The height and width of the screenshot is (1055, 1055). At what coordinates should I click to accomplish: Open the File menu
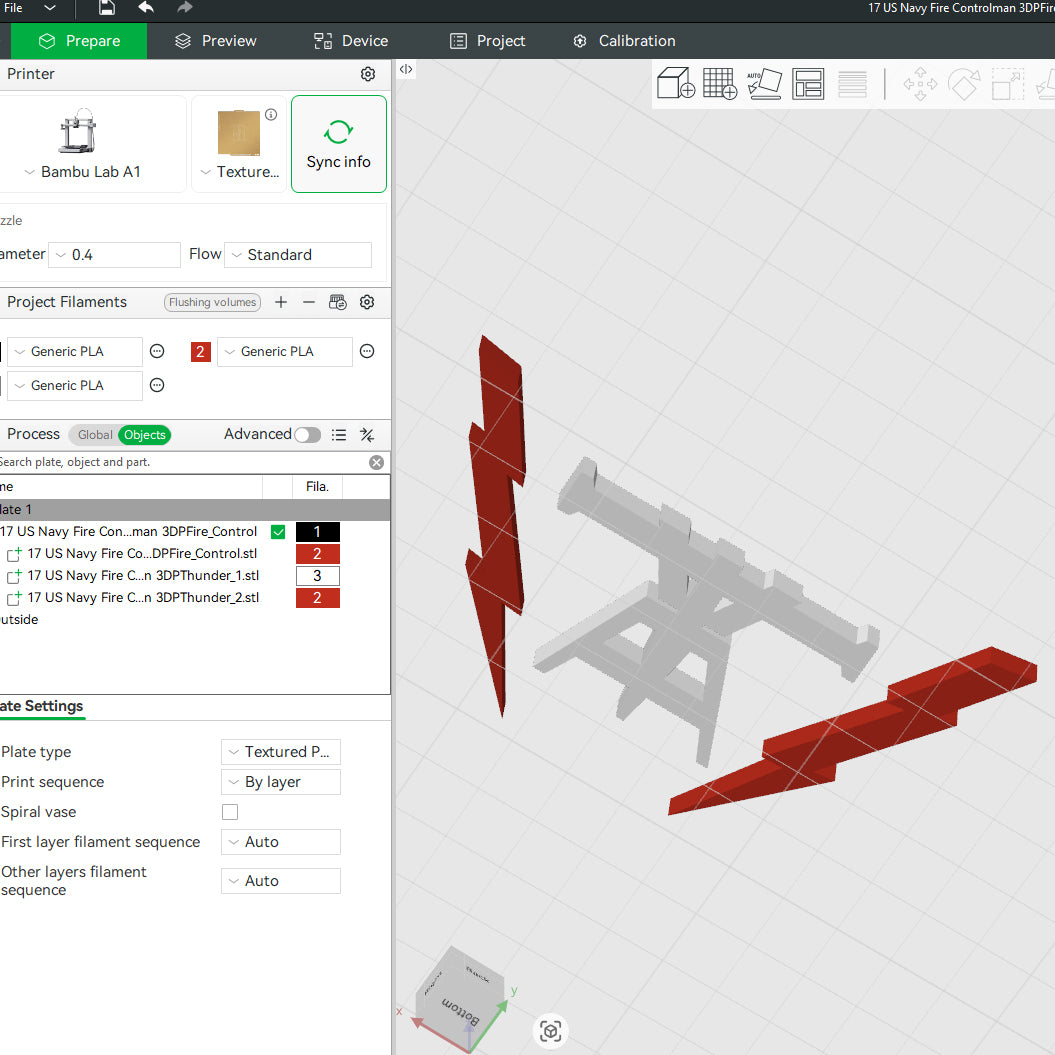point(13,8)
